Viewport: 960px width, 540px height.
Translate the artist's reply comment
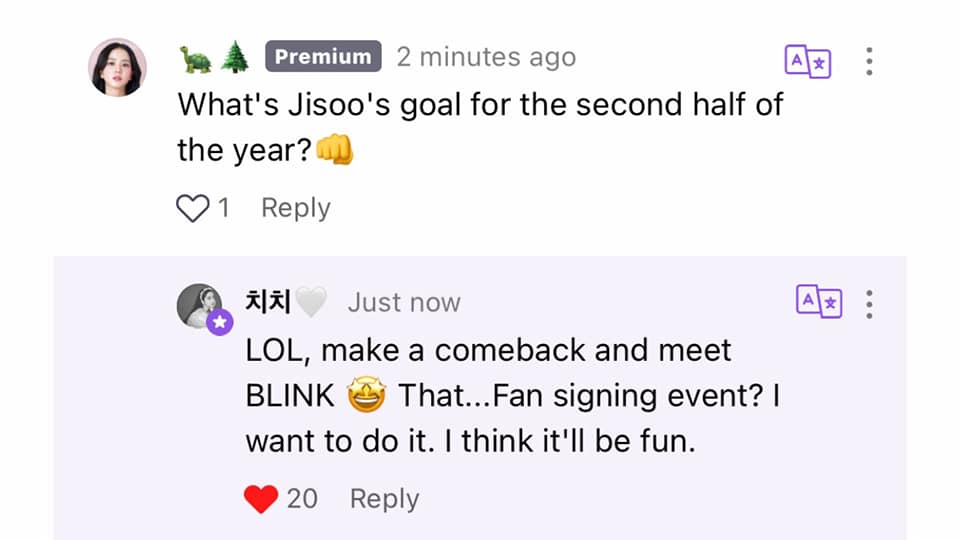coord(819,302)
